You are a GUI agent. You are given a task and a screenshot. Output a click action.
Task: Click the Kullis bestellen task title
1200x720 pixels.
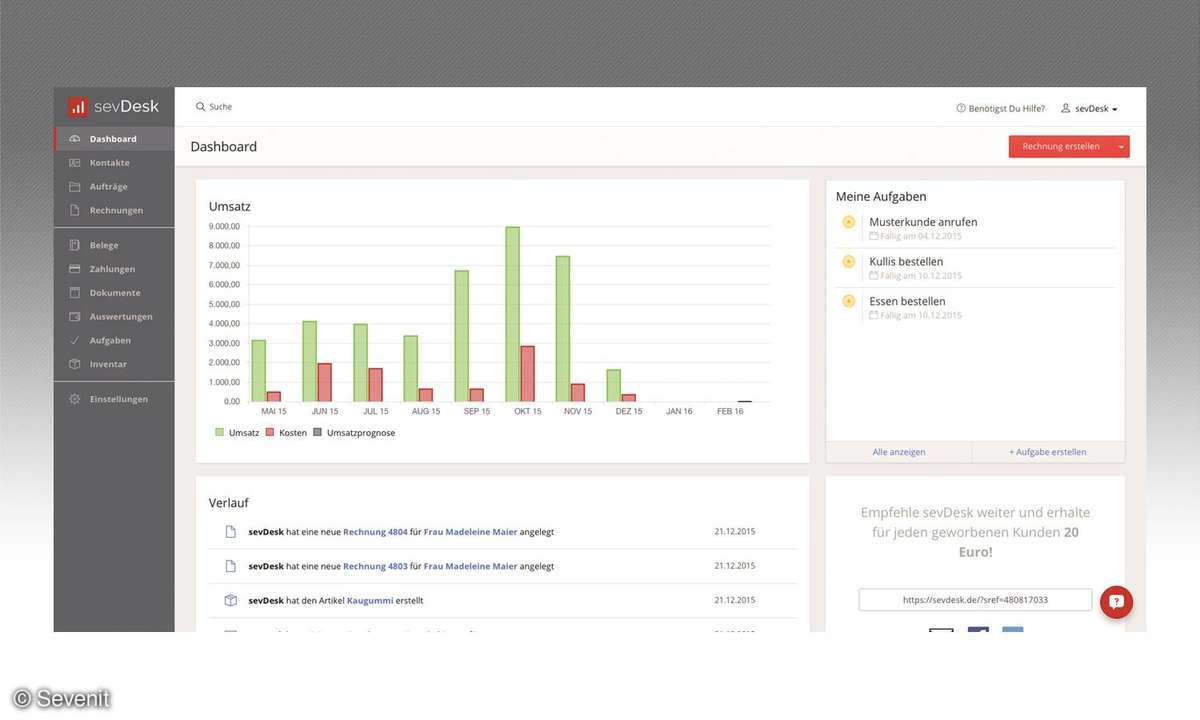(x=907, y=262)
